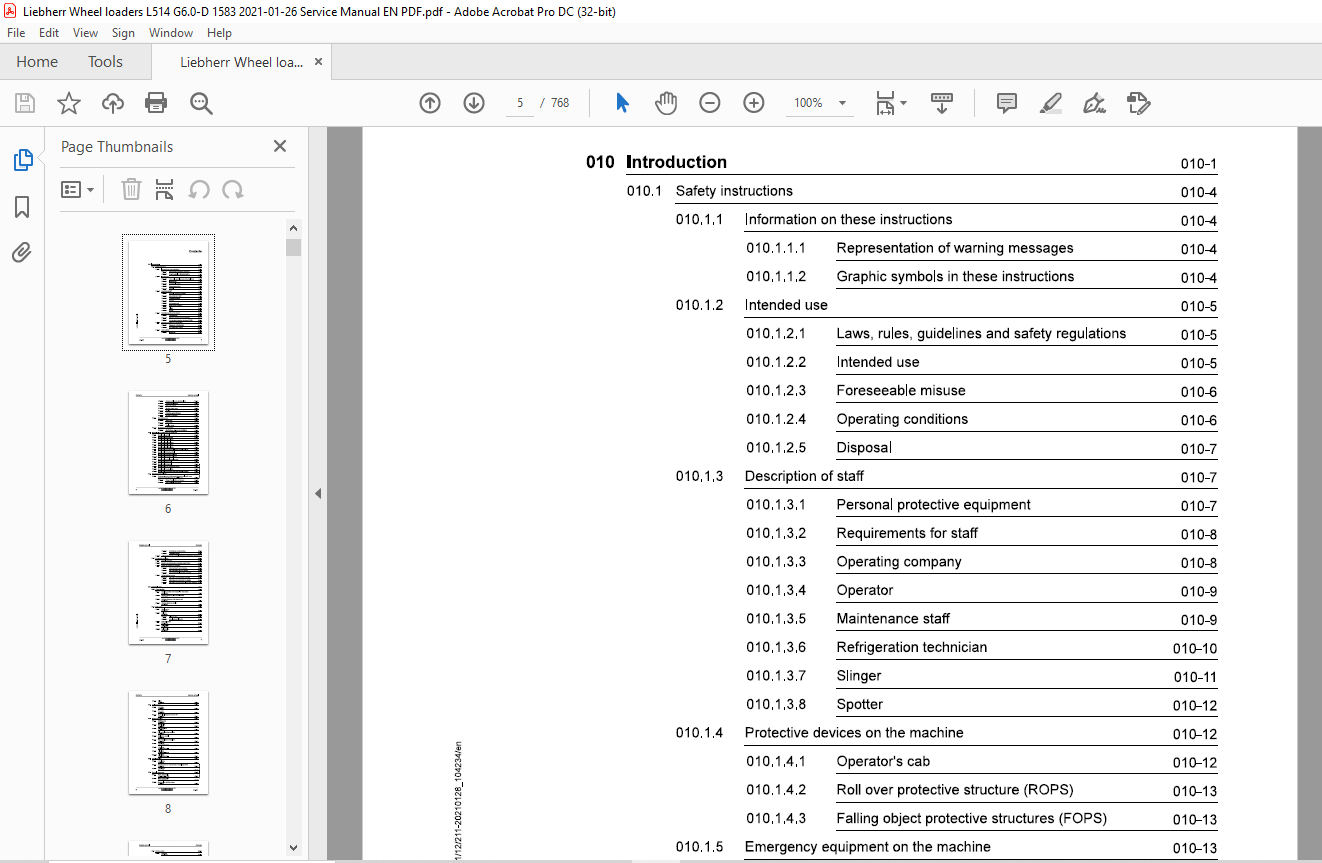Select the highlight text tool
Viewport: 1322px width, 863px height.
[1051, 103]
